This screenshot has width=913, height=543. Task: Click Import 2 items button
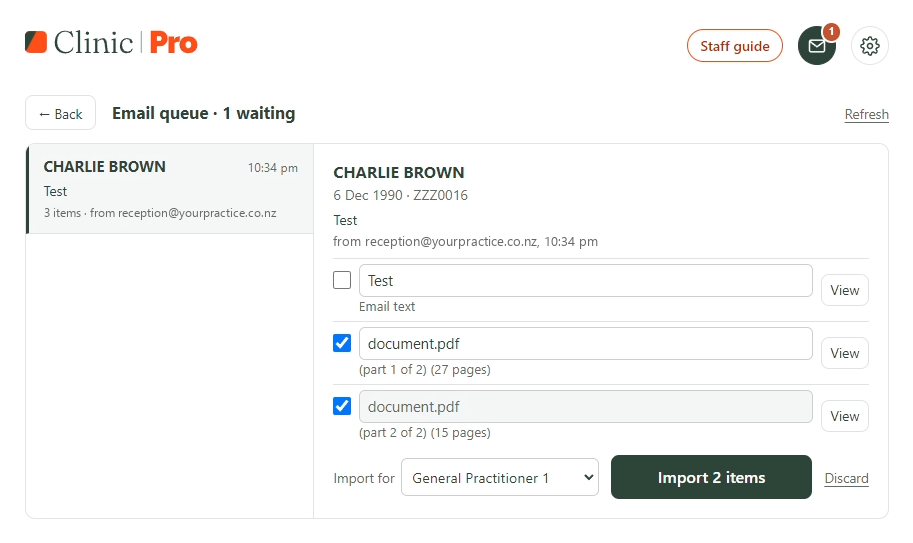[712, 477]
